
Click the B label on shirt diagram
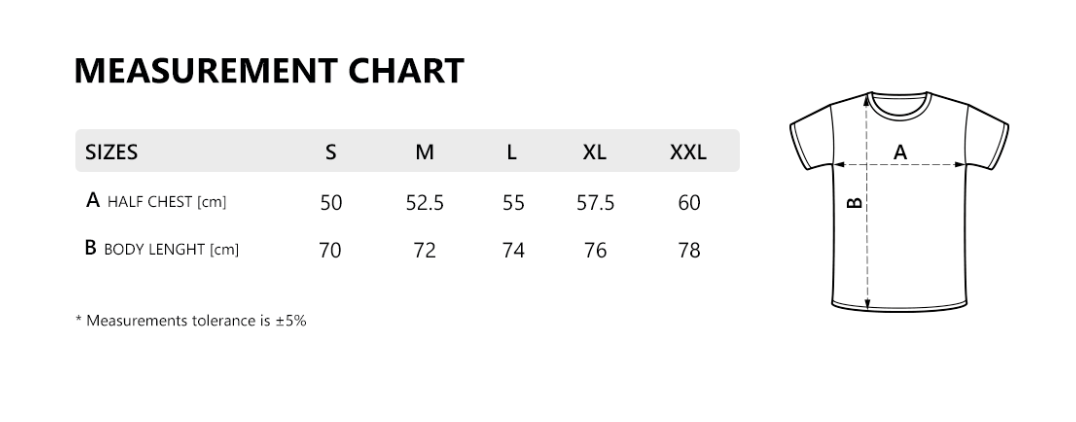855,202
